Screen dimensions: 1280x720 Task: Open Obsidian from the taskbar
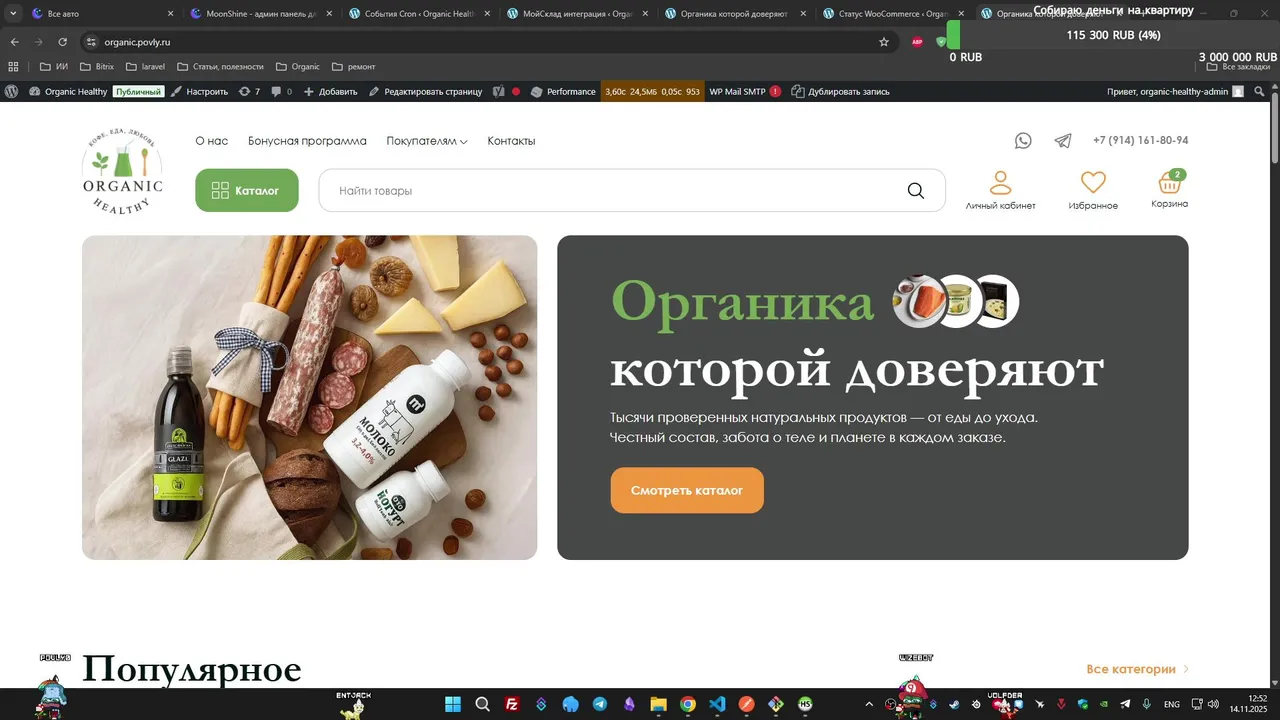pyautogui.click(x=629, y=704)
